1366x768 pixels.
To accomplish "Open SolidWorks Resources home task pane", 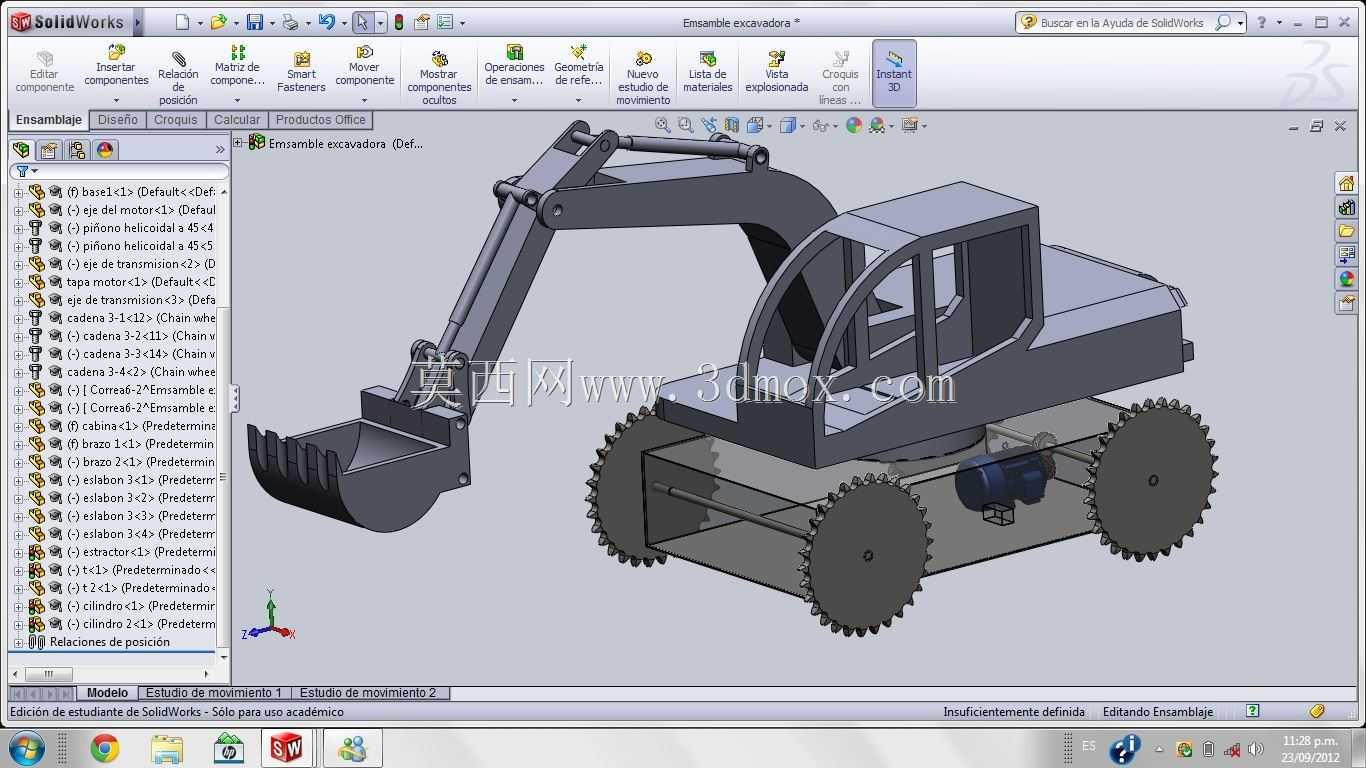I will [1347, 183].
